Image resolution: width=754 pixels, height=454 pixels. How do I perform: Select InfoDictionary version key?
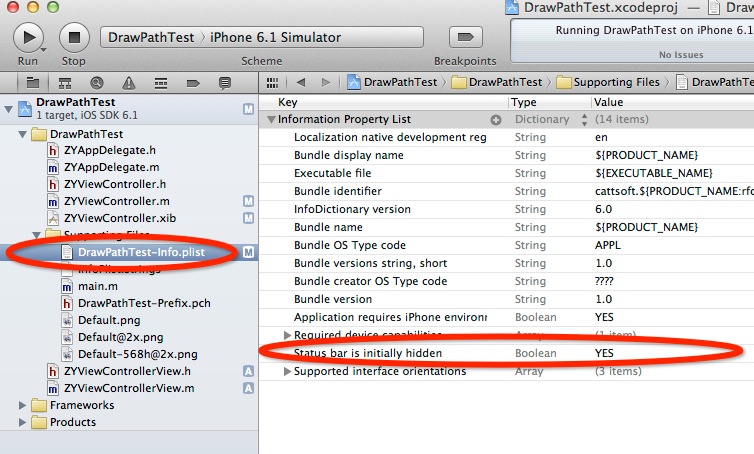(x=352, y=209)
